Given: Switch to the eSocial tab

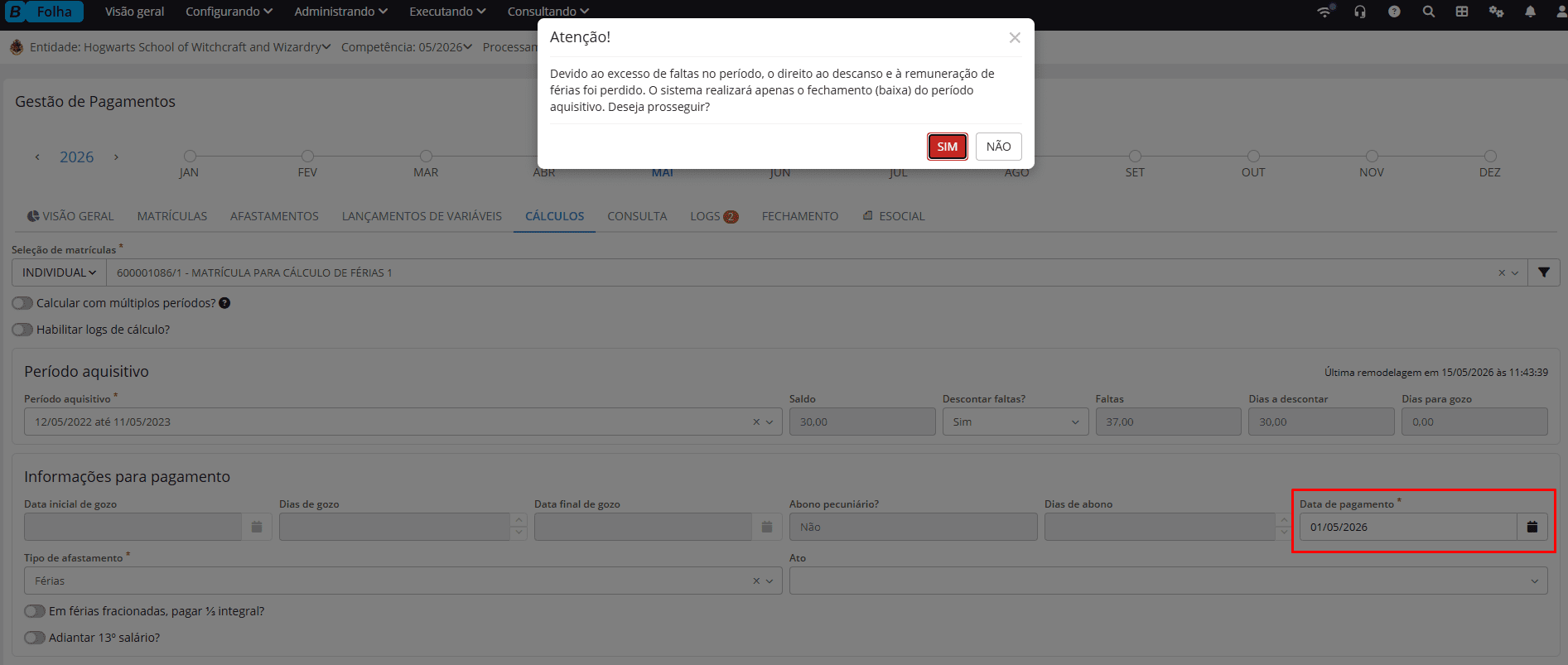Looking at the screenshot, I should coord(893,216).
